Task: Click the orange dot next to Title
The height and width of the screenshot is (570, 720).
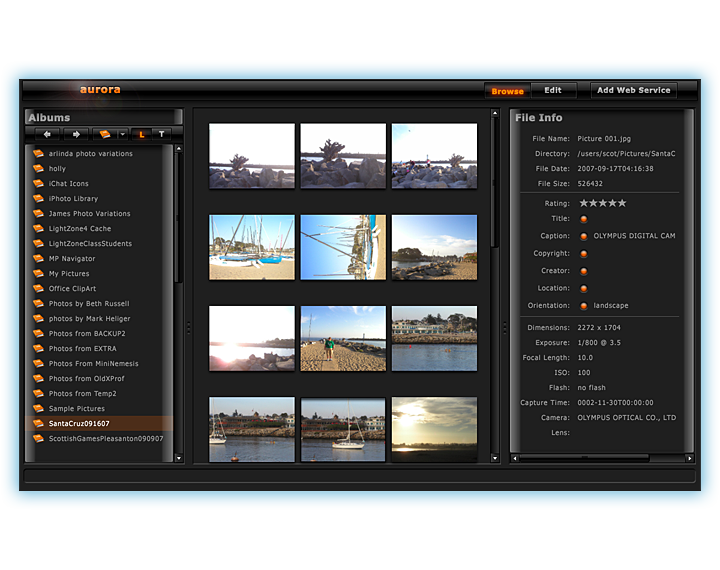Action: [584, 219]
